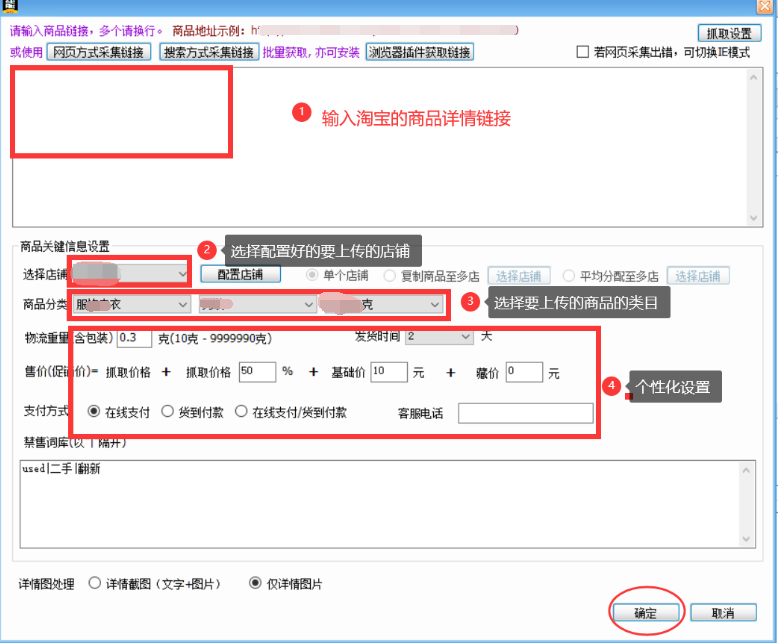Screen dimensions: 783x643
Task: Click 选择店铺 button next to 复制商品至多店
Action: click(518, 276)
